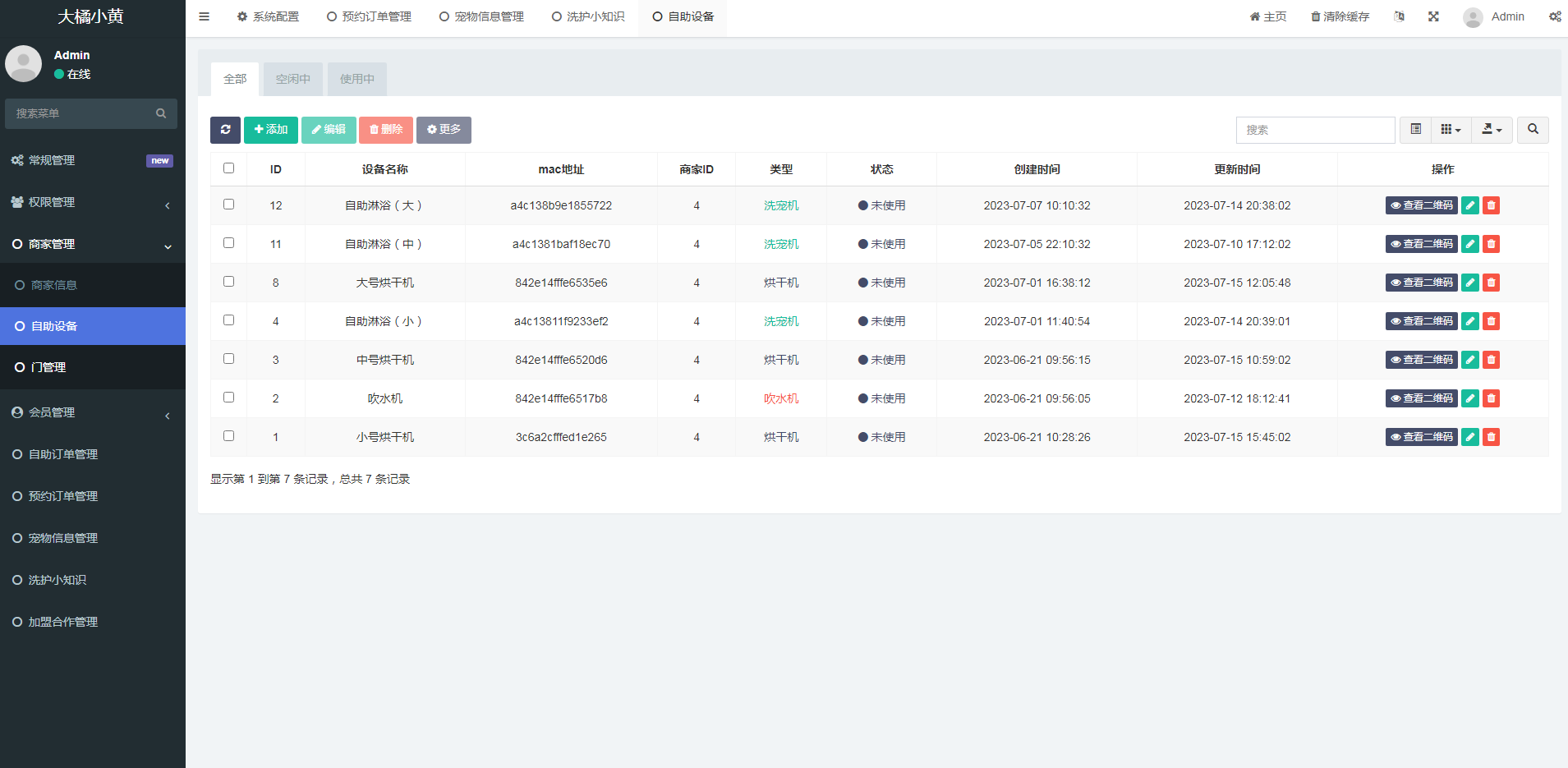The image size is (1568, 768).
Task: Click green edit pencil for device ID 12
Action: pyautogui.click(x=1470, y=205)
